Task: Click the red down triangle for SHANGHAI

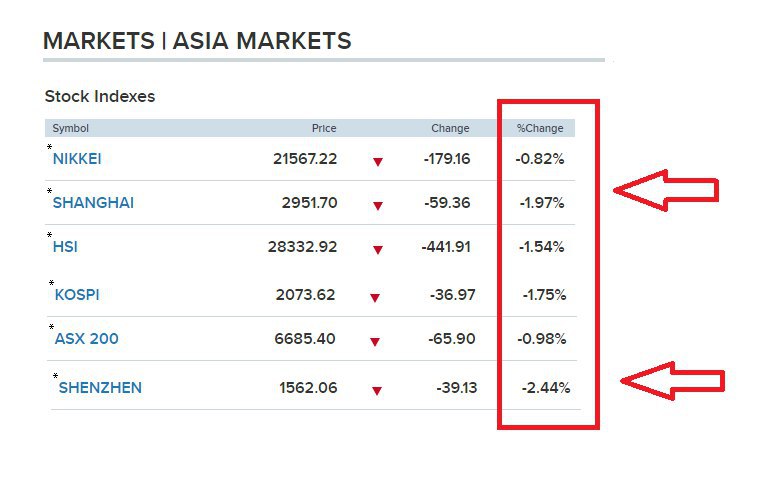Action: pyautogui.click(x=378, y=206)
